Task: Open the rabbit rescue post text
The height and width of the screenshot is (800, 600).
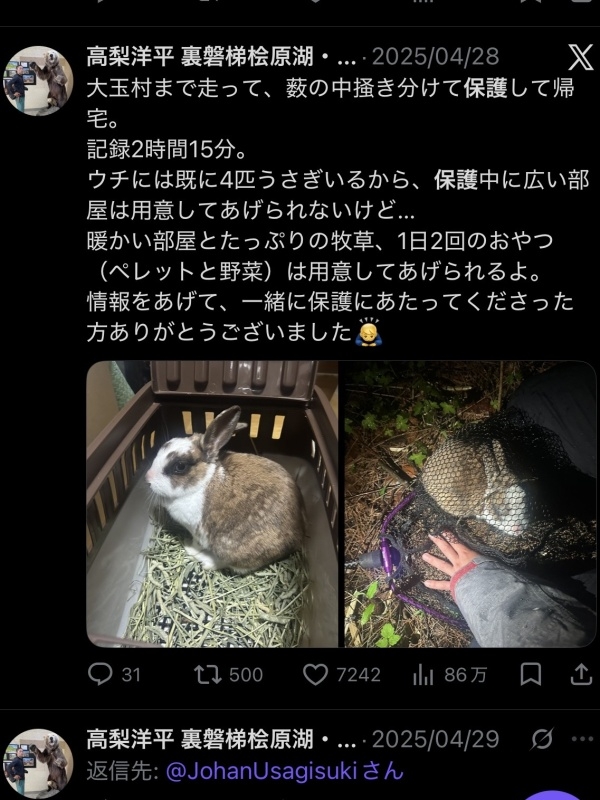Action: coord(338,210)
